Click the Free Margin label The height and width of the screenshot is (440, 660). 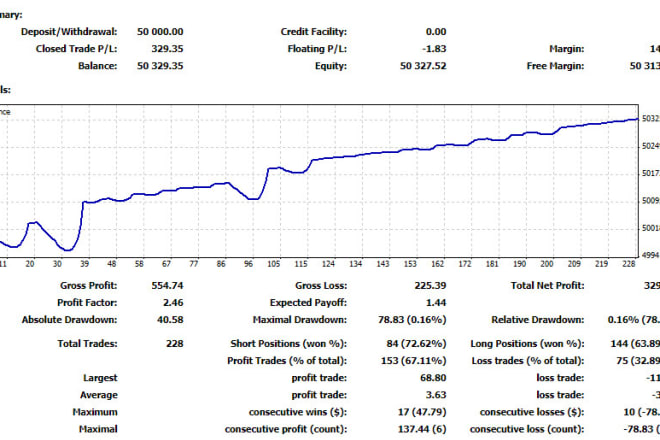pyautogui.click(x=555, y=66)
